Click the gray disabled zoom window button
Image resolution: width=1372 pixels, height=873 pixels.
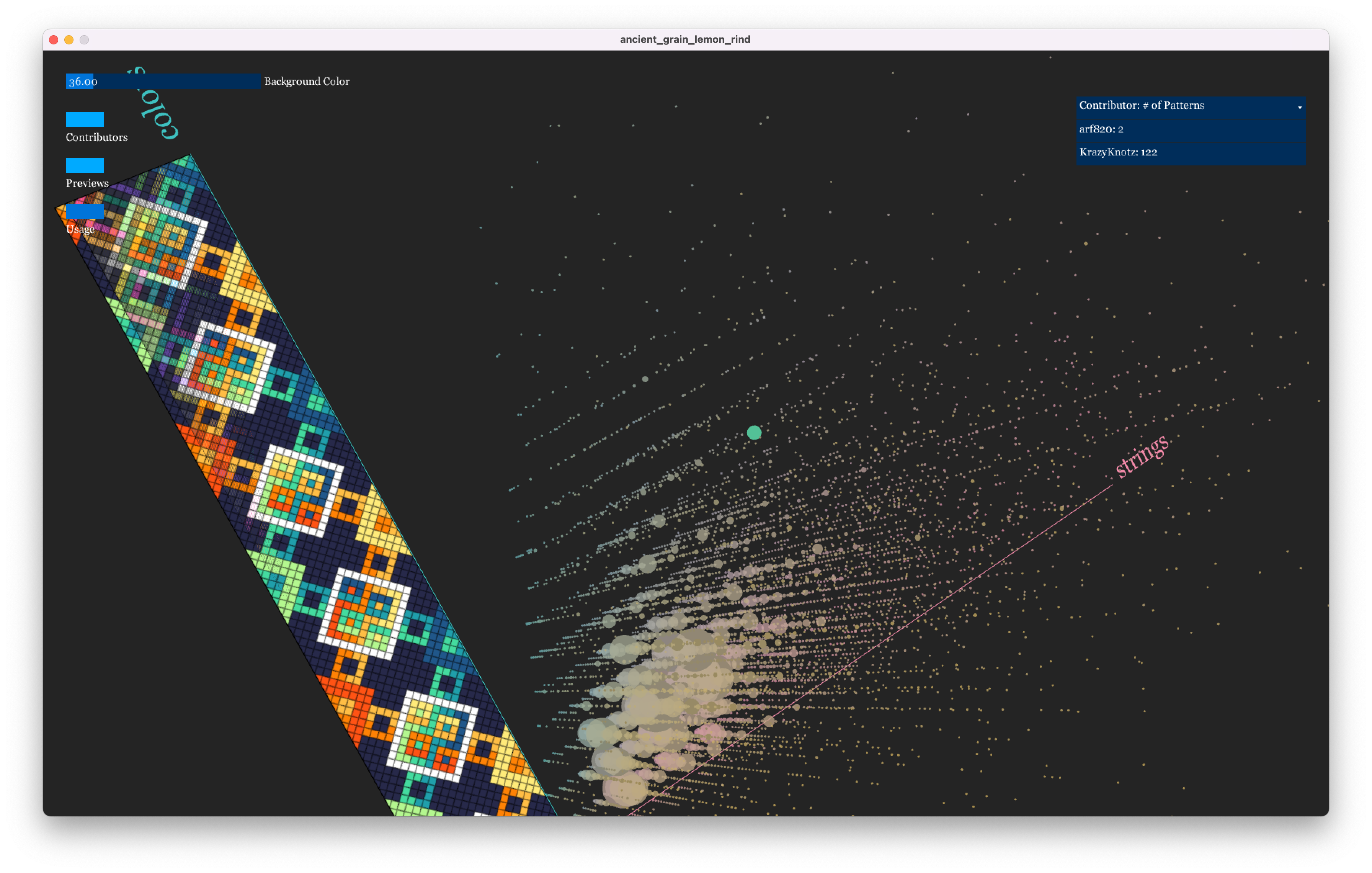click(x=84, y=39)
